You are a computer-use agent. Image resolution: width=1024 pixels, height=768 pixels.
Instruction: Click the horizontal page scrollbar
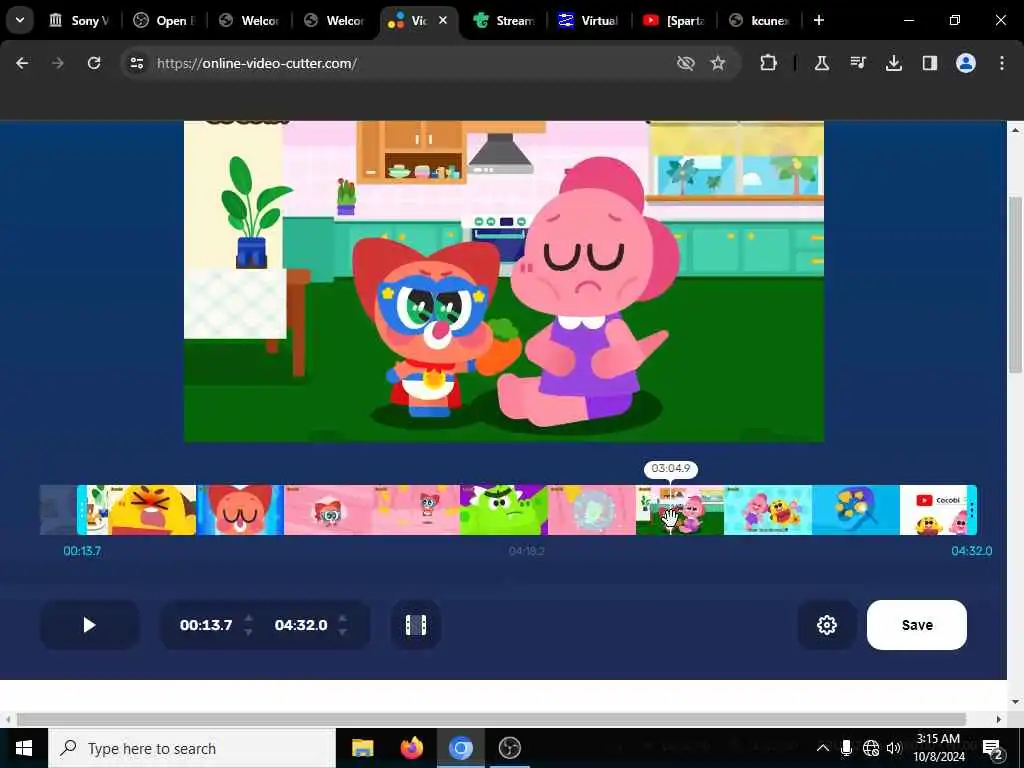(x=491, y=719)
